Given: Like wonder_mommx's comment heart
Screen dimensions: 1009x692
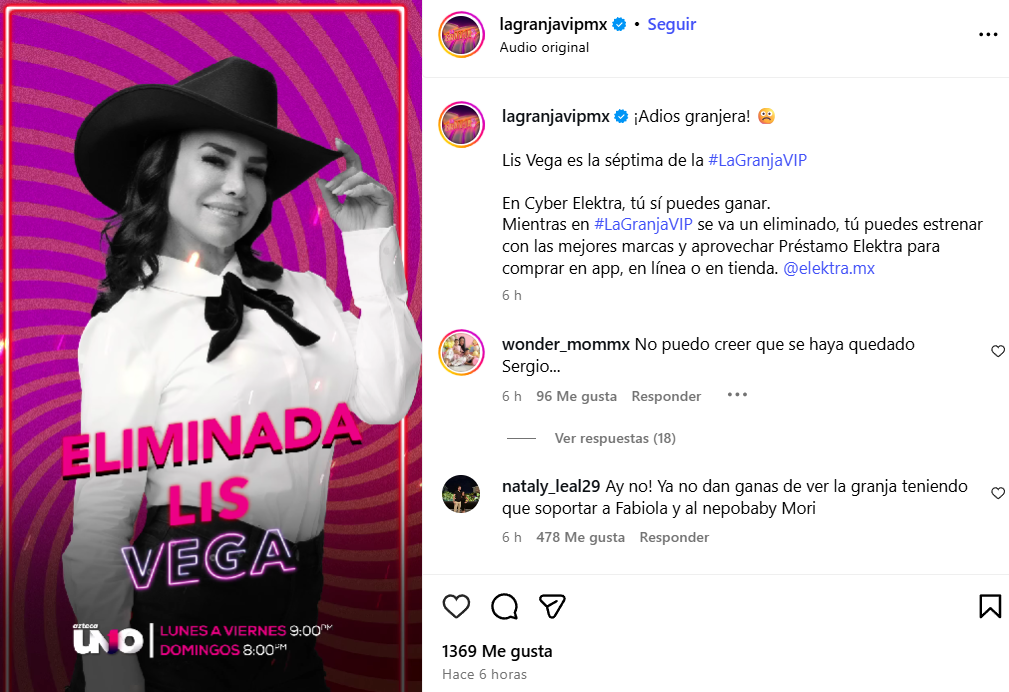Looking at the screenshot, I should [997, 351].
